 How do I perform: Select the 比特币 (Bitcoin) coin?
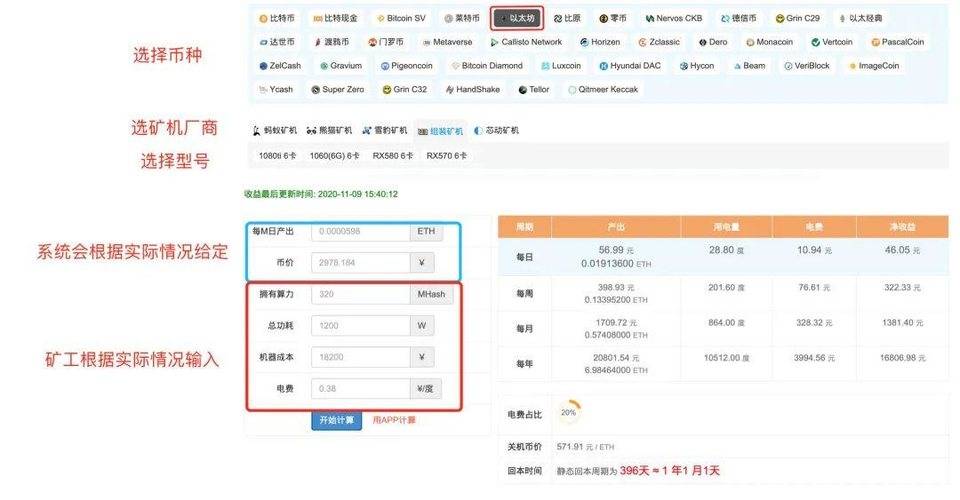[x=278, y=18]
